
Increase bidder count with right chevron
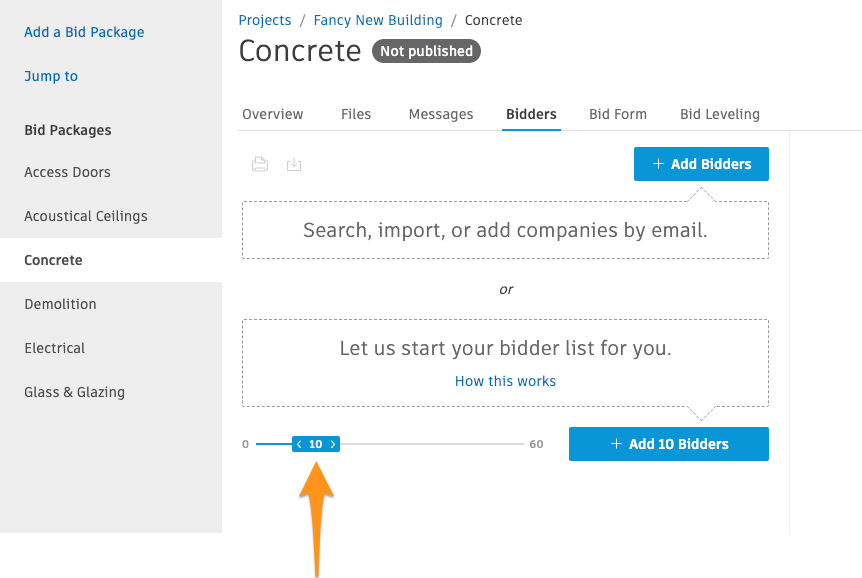coord(333,444)
